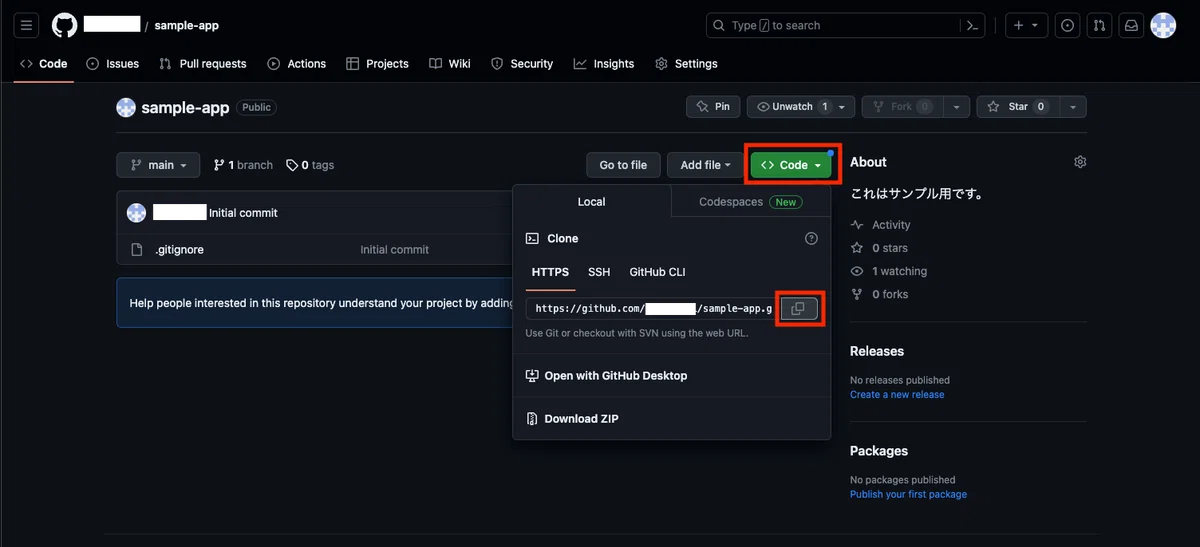Screen dimensions: 1200x547
Task: Open the command palette icon in search bar
Action: (x=970, y=25)
